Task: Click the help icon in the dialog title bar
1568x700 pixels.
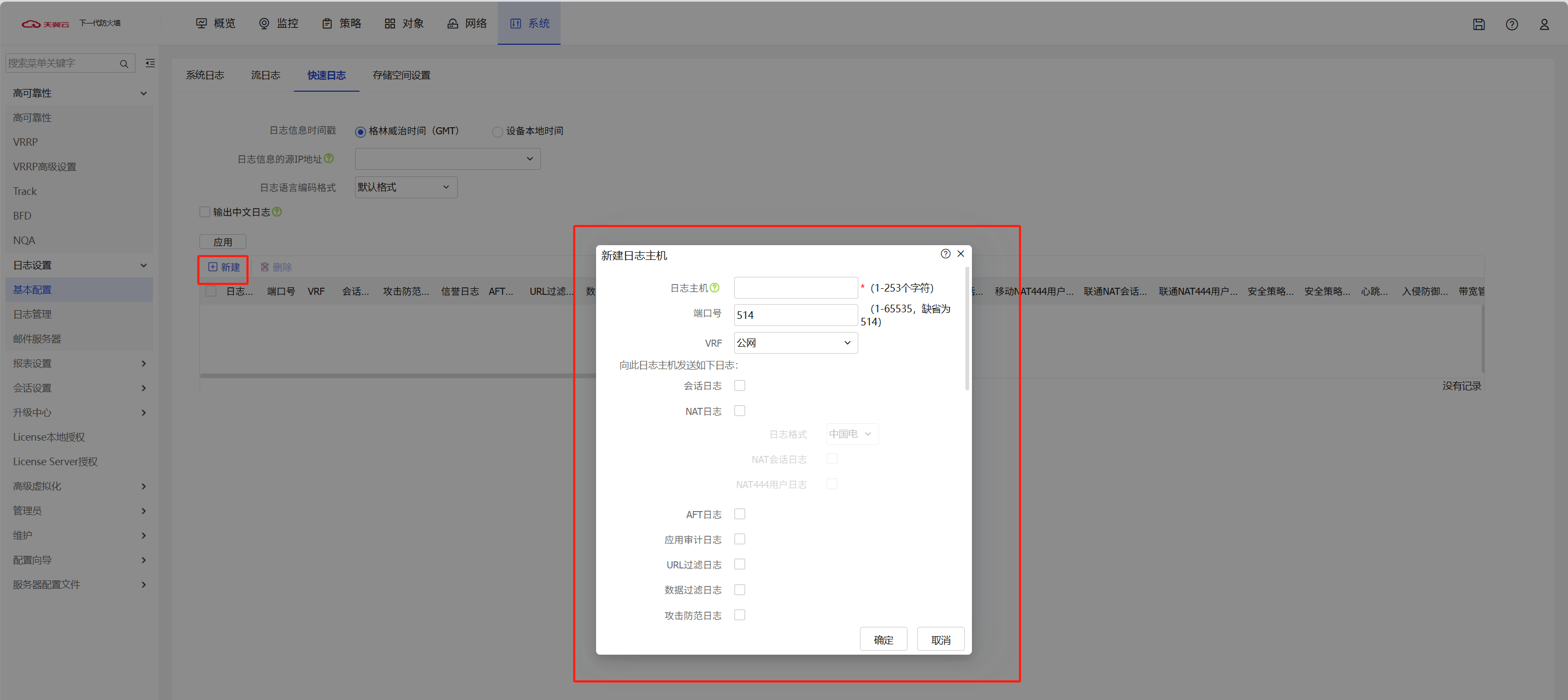Action: [x=945, y=253]
